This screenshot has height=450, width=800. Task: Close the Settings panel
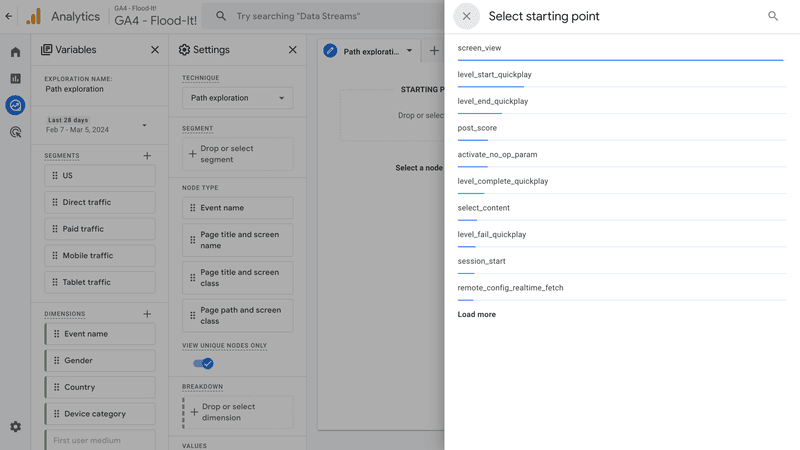point(292,50)
